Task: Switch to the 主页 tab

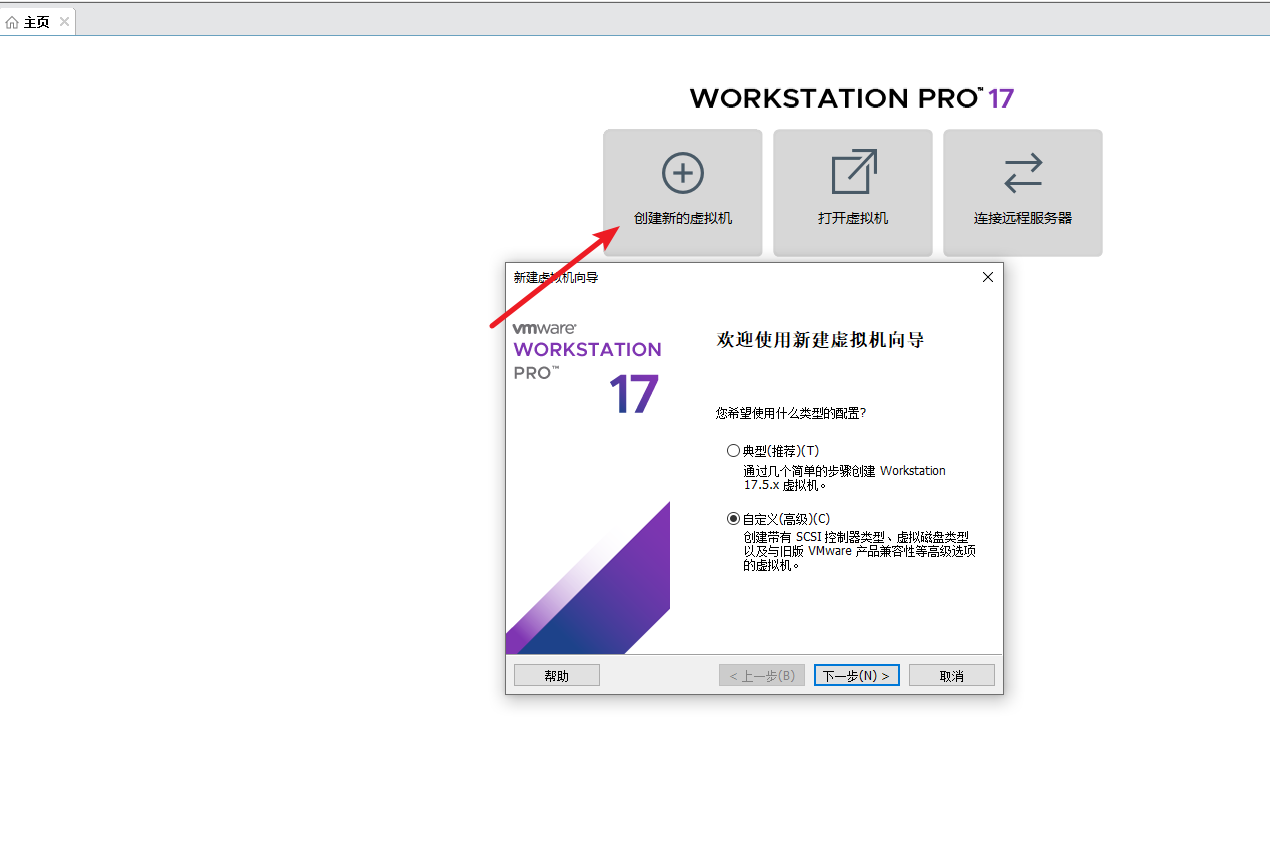Action: point(38,22)
